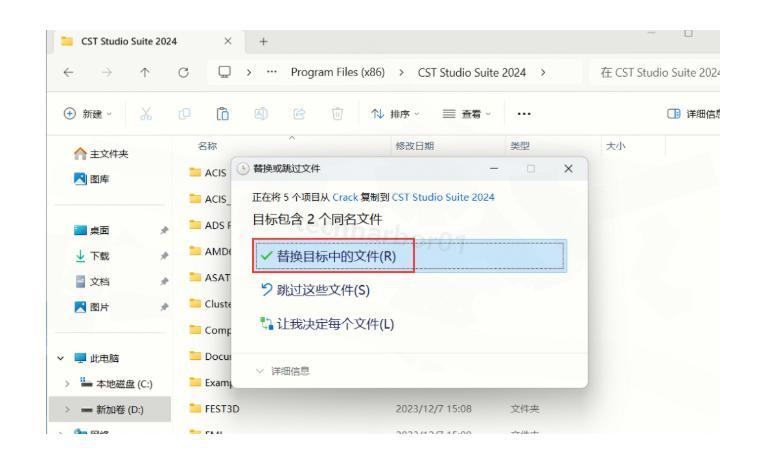Choose Skip these files (S)
This screenshot has height=465, width=765.
click(x=315, y=290)
